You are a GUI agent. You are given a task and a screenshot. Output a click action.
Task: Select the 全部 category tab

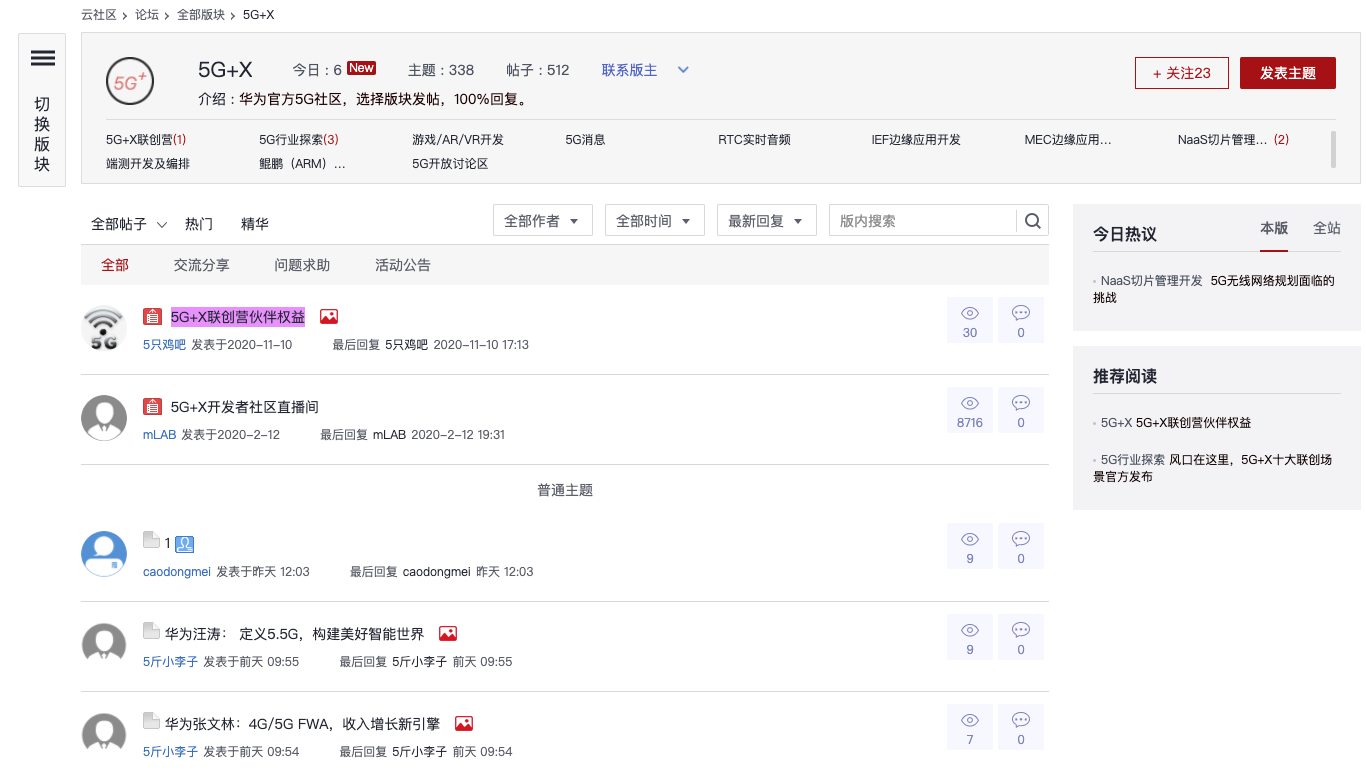coord(115,265)
